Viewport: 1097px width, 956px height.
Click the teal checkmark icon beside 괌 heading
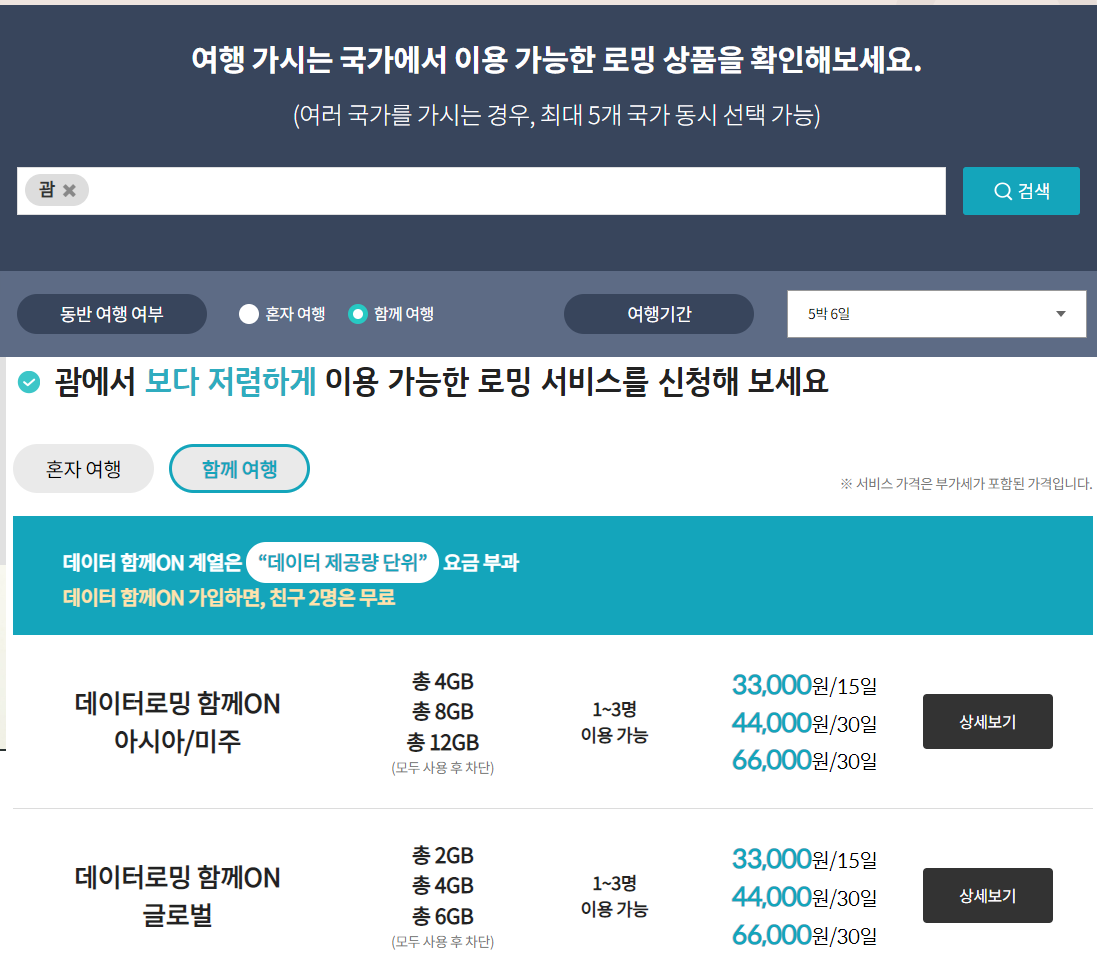pos(28,381)
